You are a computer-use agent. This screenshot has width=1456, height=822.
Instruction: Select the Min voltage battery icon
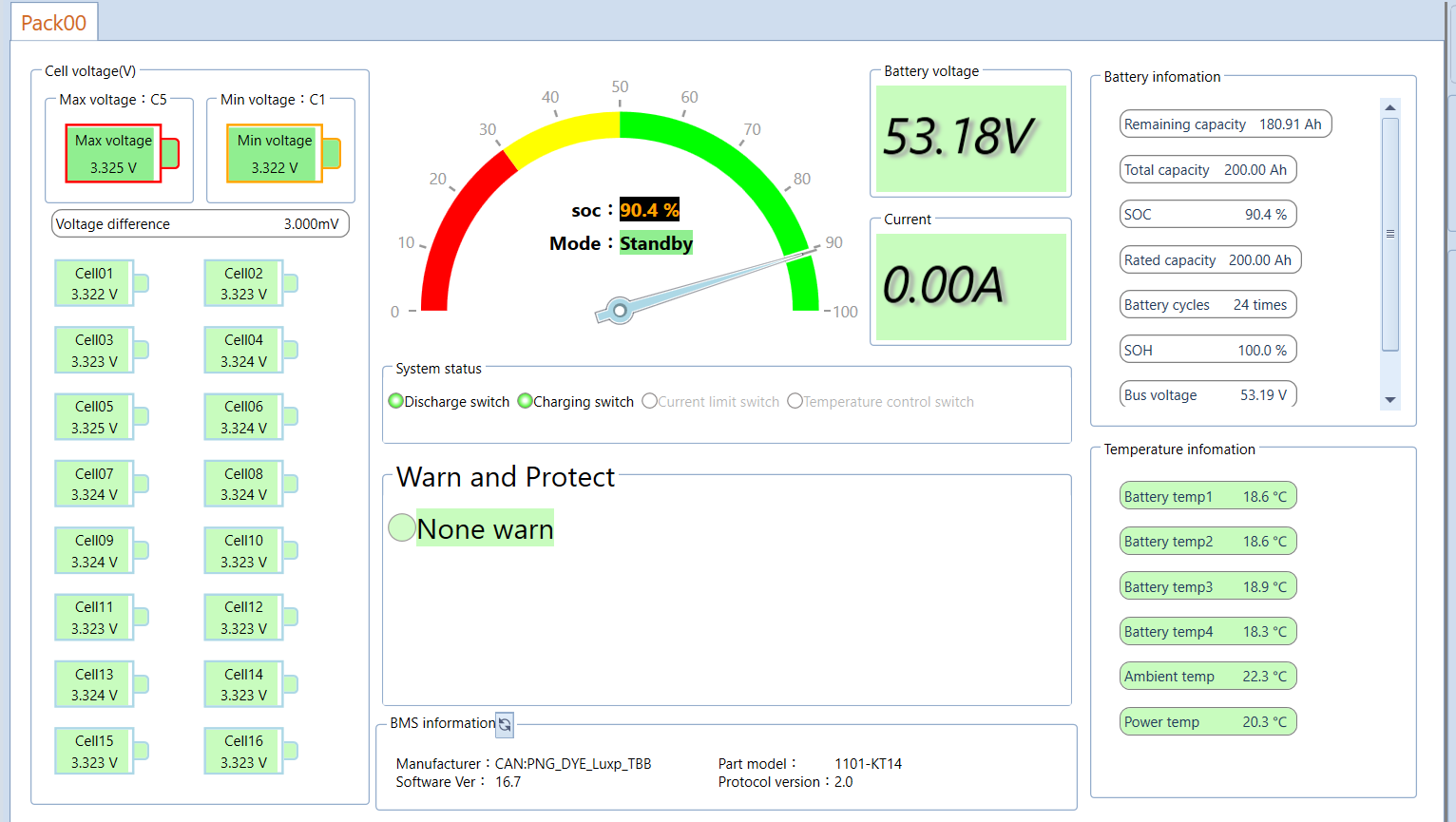pyautogui.click(x=283, y=153)
